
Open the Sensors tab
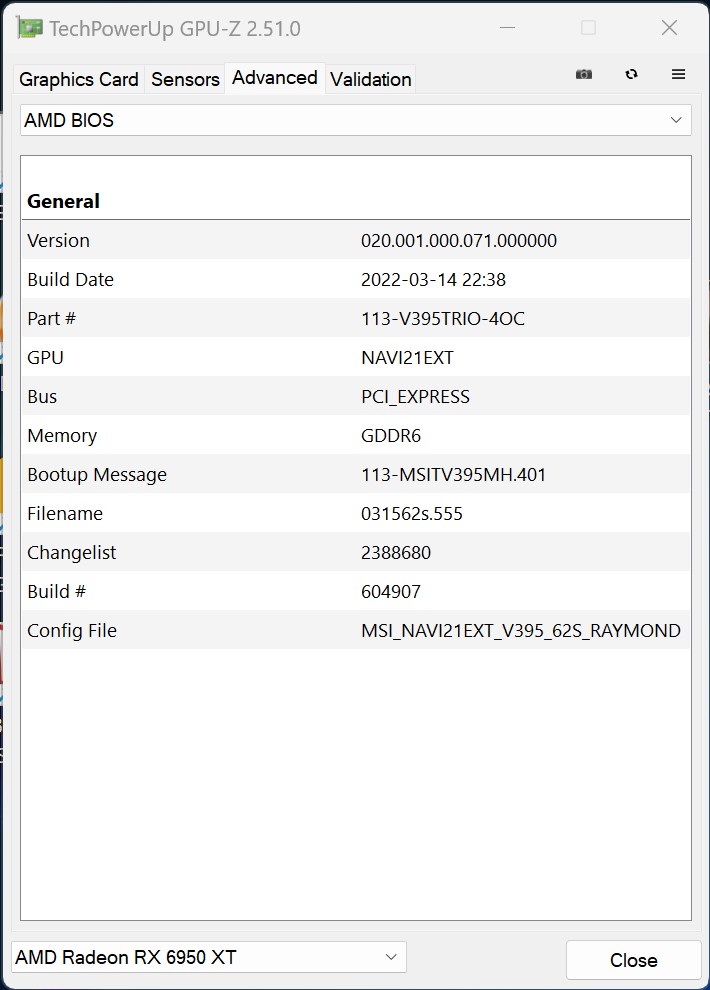click(x=185, y=79)
